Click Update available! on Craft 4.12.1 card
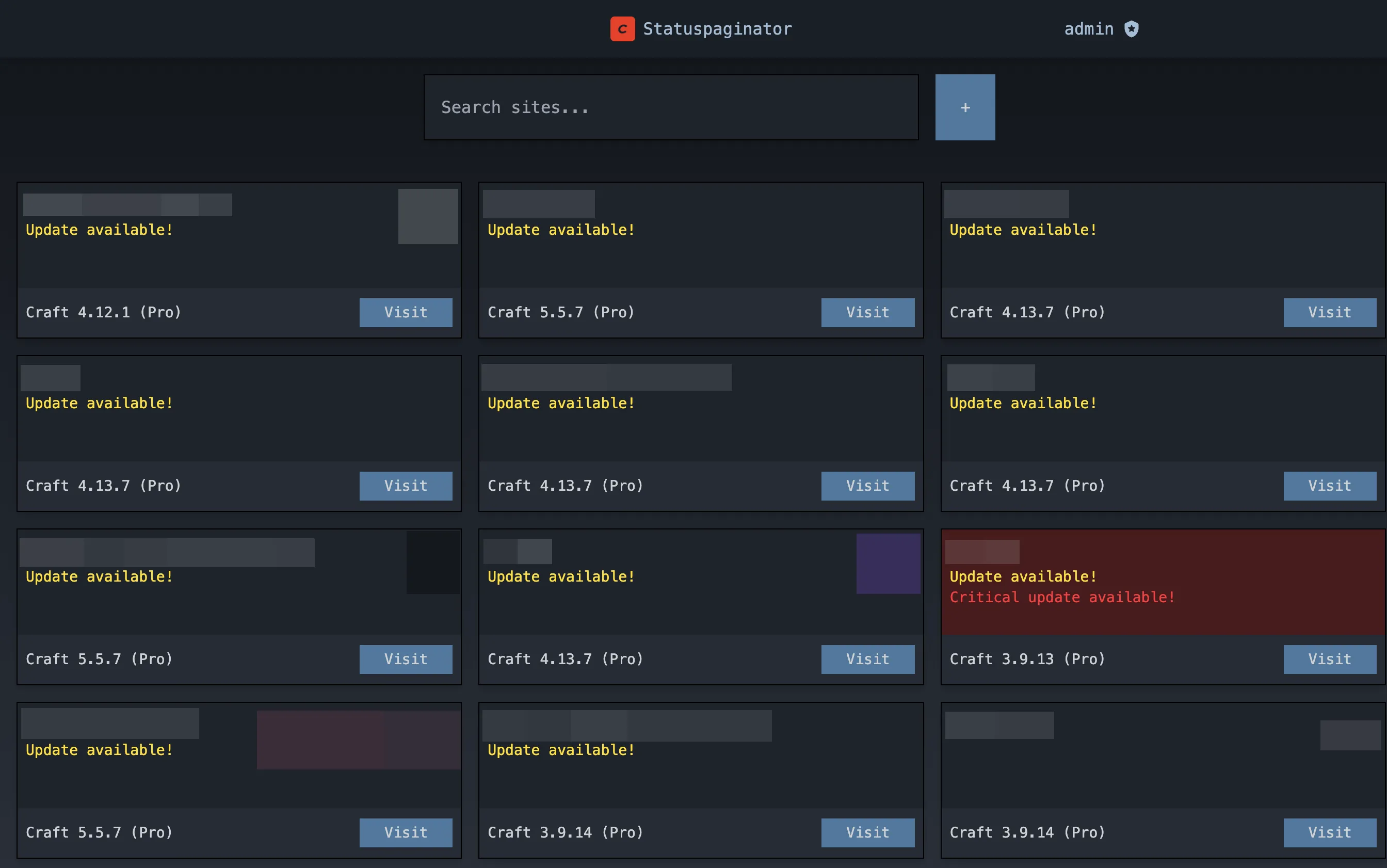1387x868 pixels. click(x=99, y=230)
